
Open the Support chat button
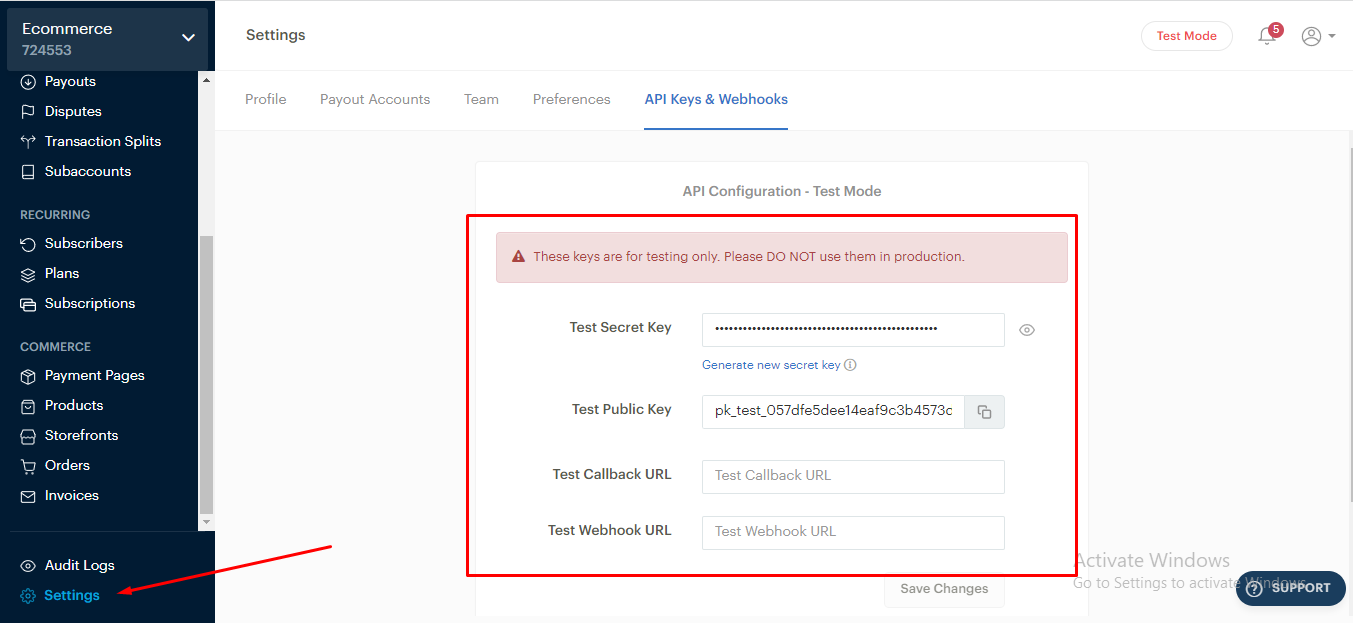click(x=1289, y=588)
